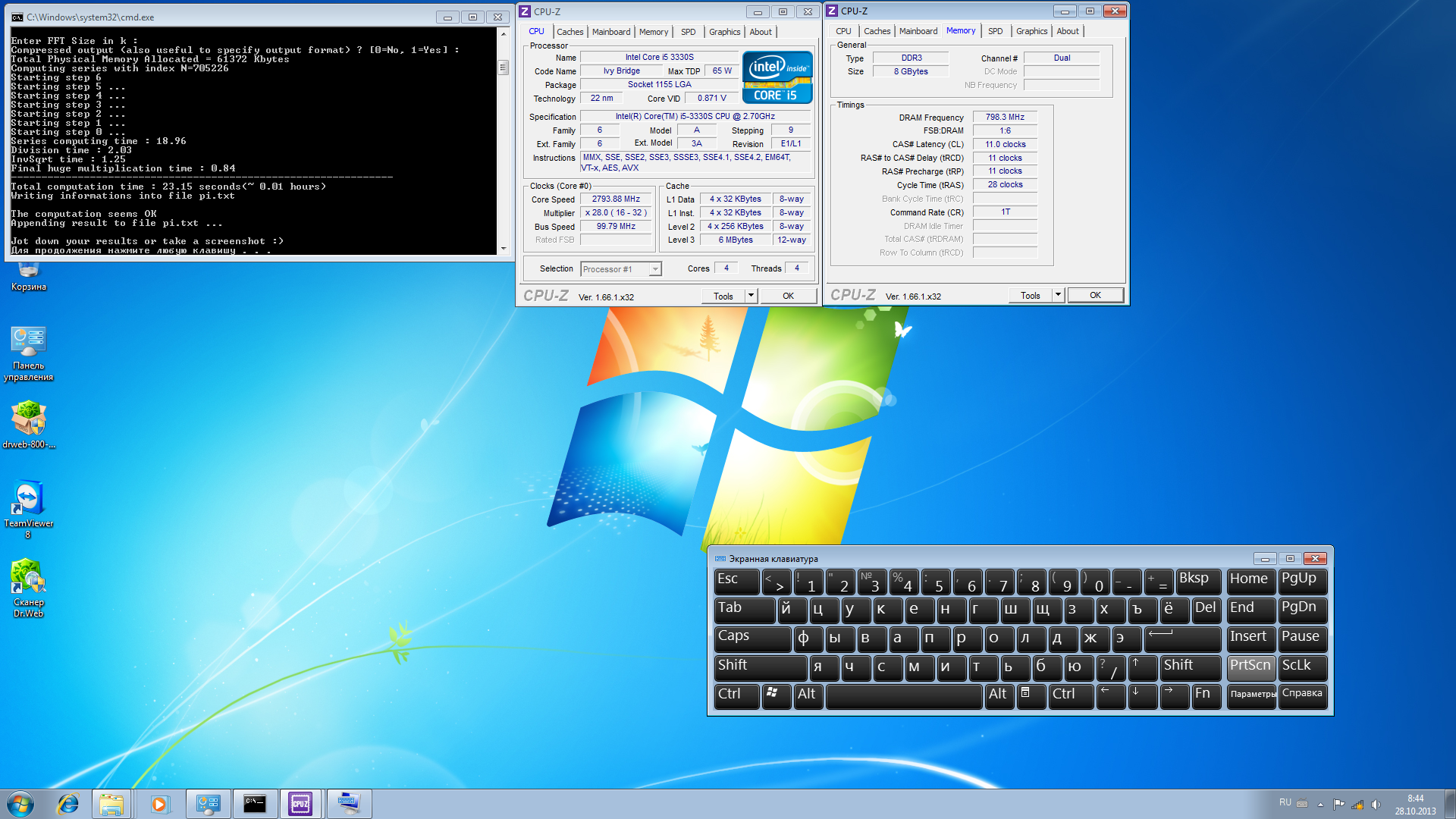Screen dimensions: 1456x819
Task: Click the Action Center flag tray icon
Action: pos(1338,805)
